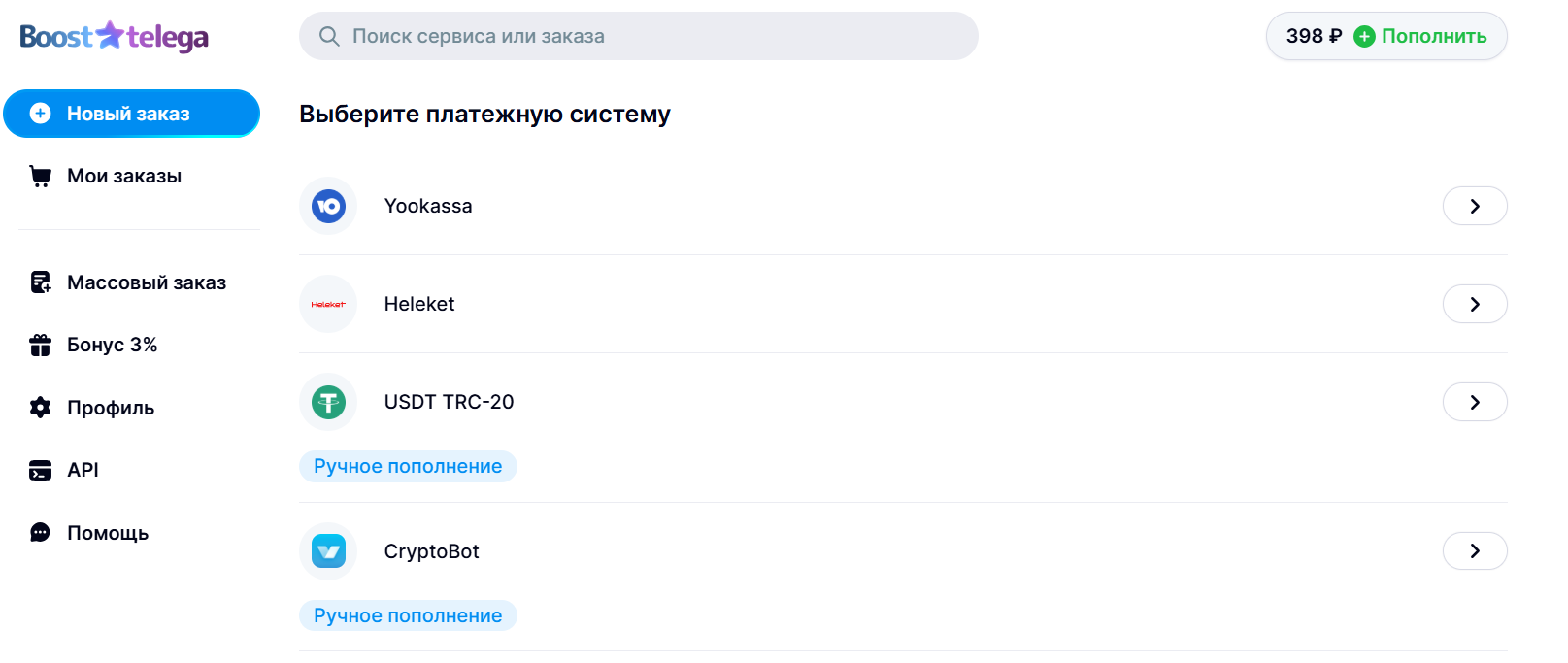Click the green plus top-up icon

[x=1364, y=36]
